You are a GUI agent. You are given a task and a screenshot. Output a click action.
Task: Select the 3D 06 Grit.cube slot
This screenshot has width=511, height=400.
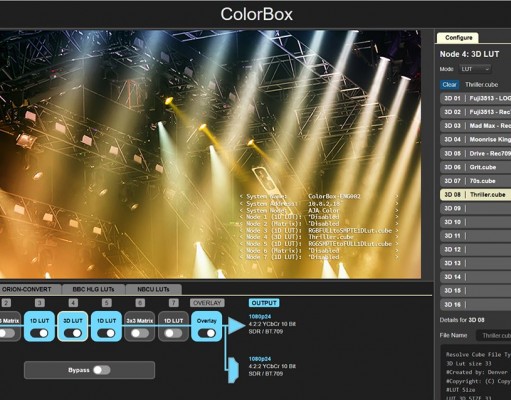coord(476,167)
